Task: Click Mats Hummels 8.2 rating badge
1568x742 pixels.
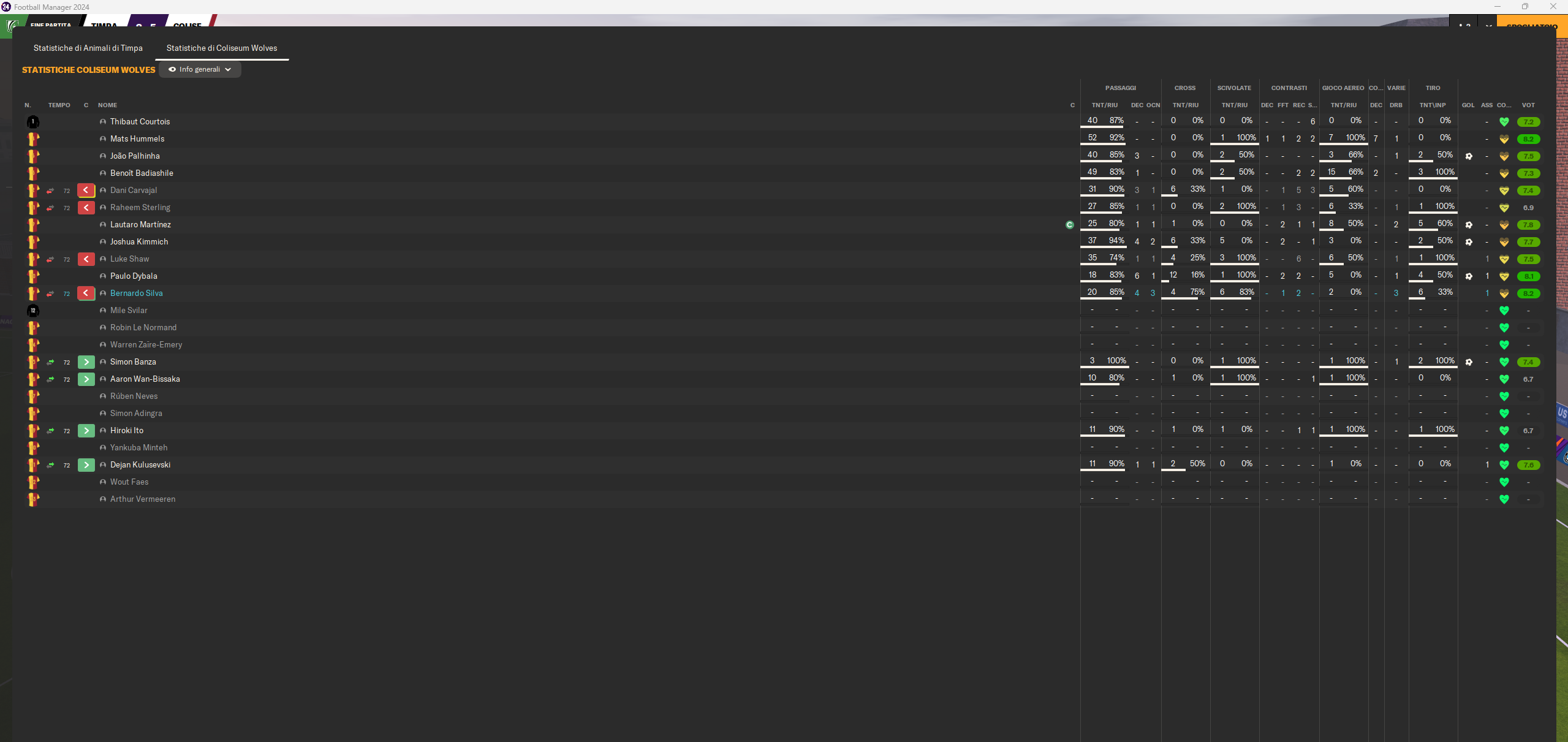Action: coord(1528,139)
